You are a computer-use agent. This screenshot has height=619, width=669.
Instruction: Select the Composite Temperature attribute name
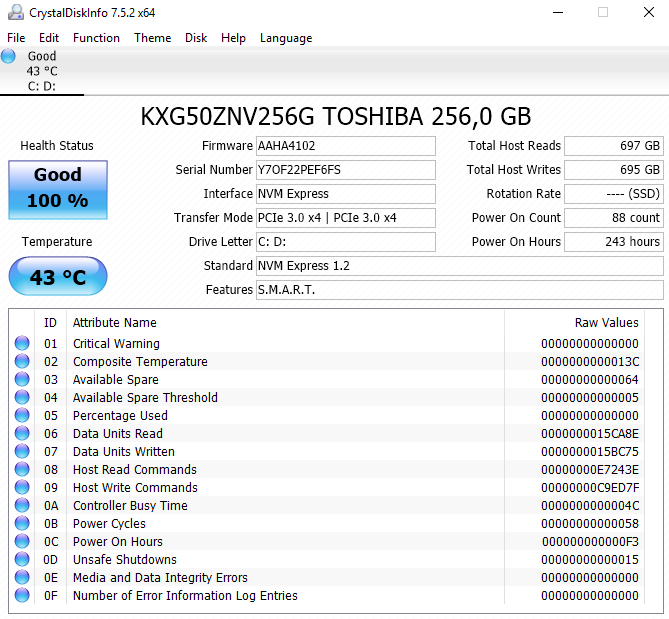point(140,362)
